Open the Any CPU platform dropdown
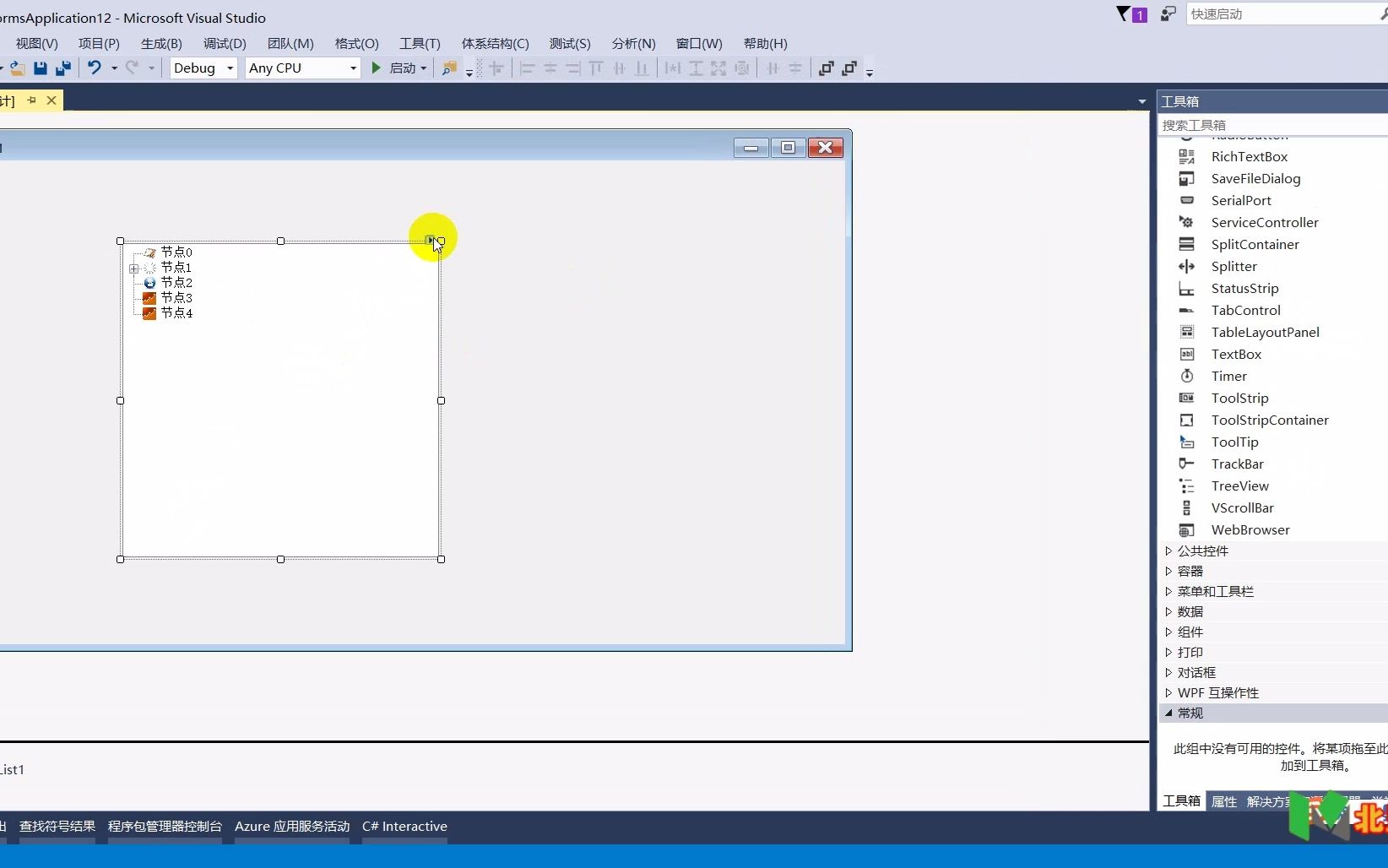The height and width of the screenshot is (868, 1388). pos(303,68)
